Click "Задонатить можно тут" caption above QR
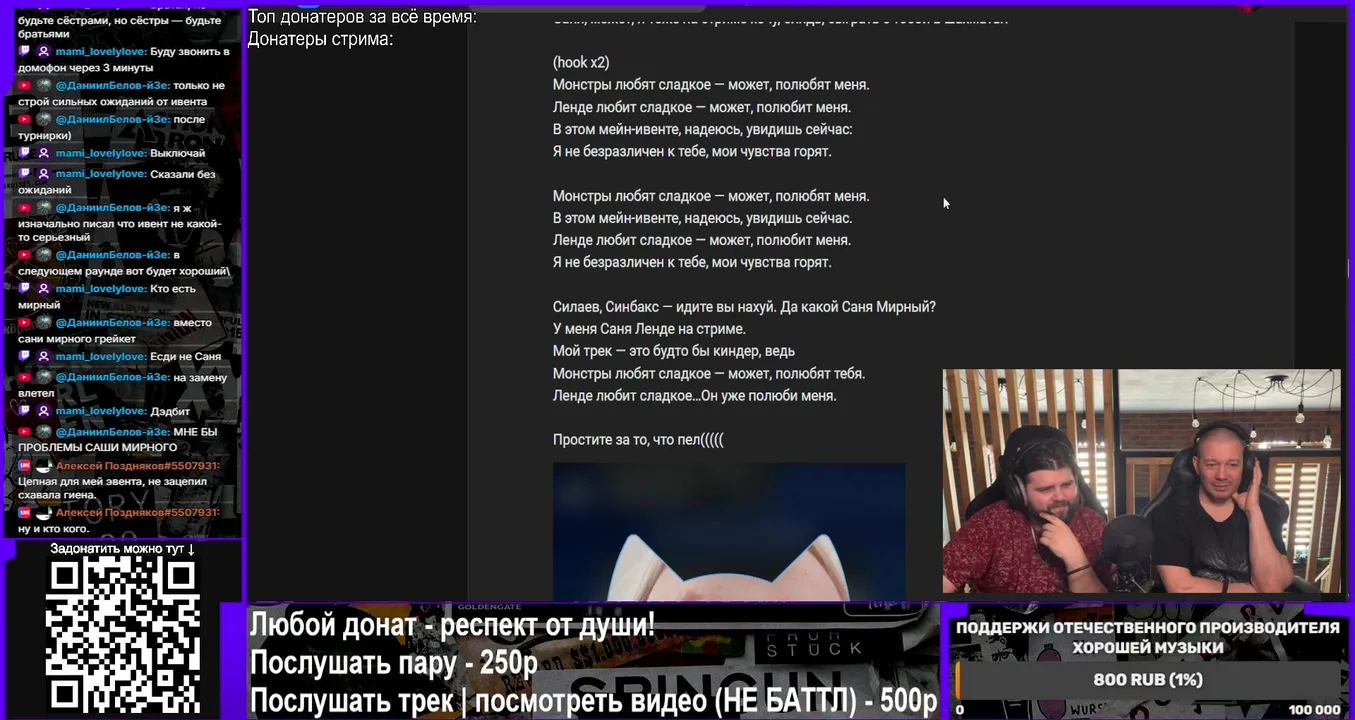Viewport: 1355px width, 720px height. click(x=122, y=548)
